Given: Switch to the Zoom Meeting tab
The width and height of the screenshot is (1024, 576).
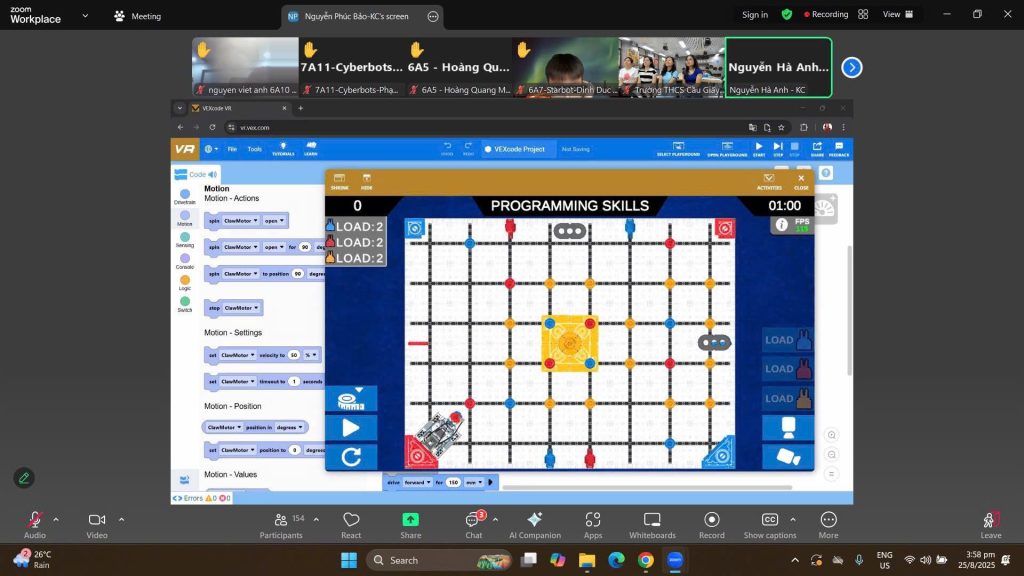Looking at the screenshot, I should 138,16.
